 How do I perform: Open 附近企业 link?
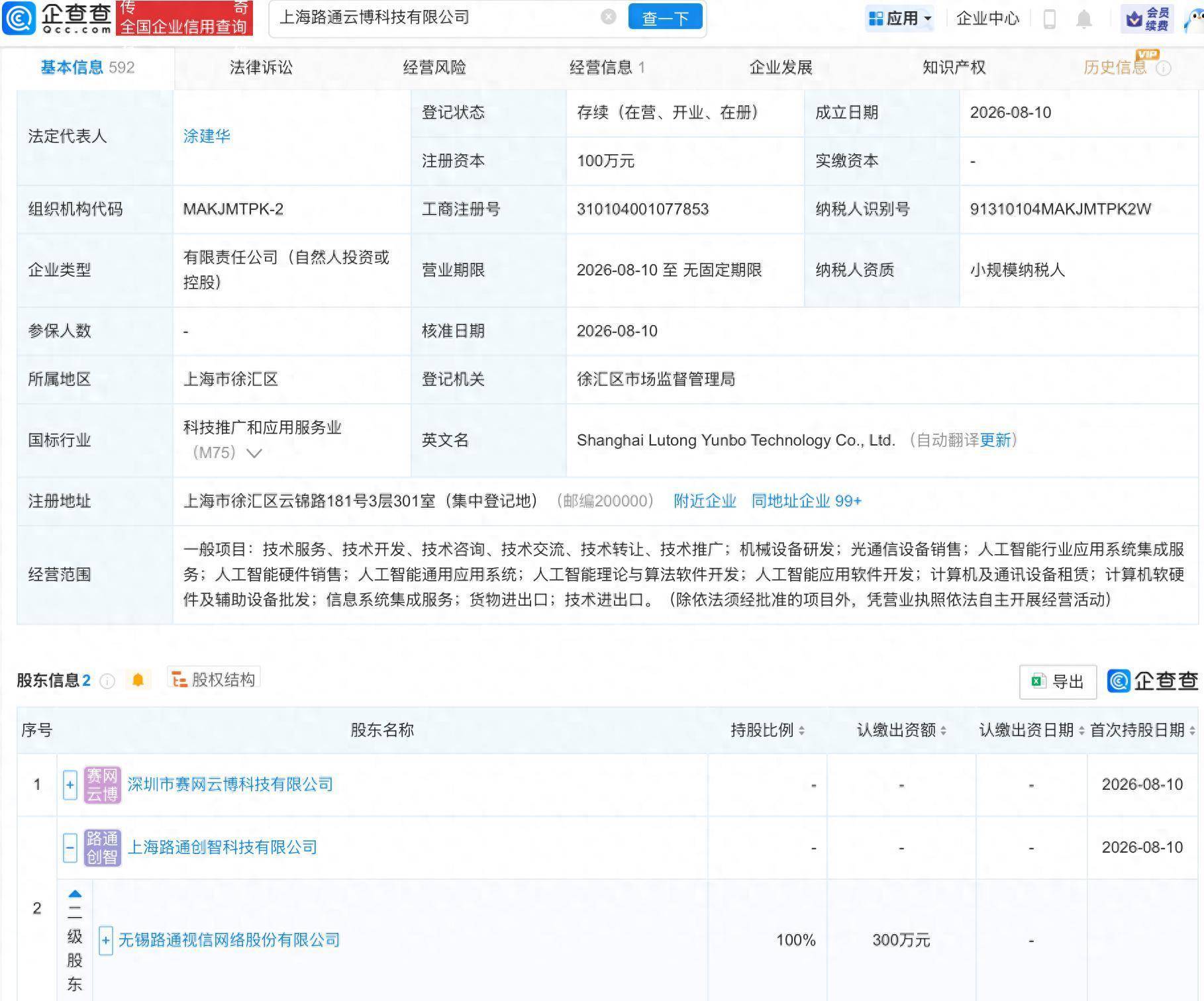[x=705, y=501]
